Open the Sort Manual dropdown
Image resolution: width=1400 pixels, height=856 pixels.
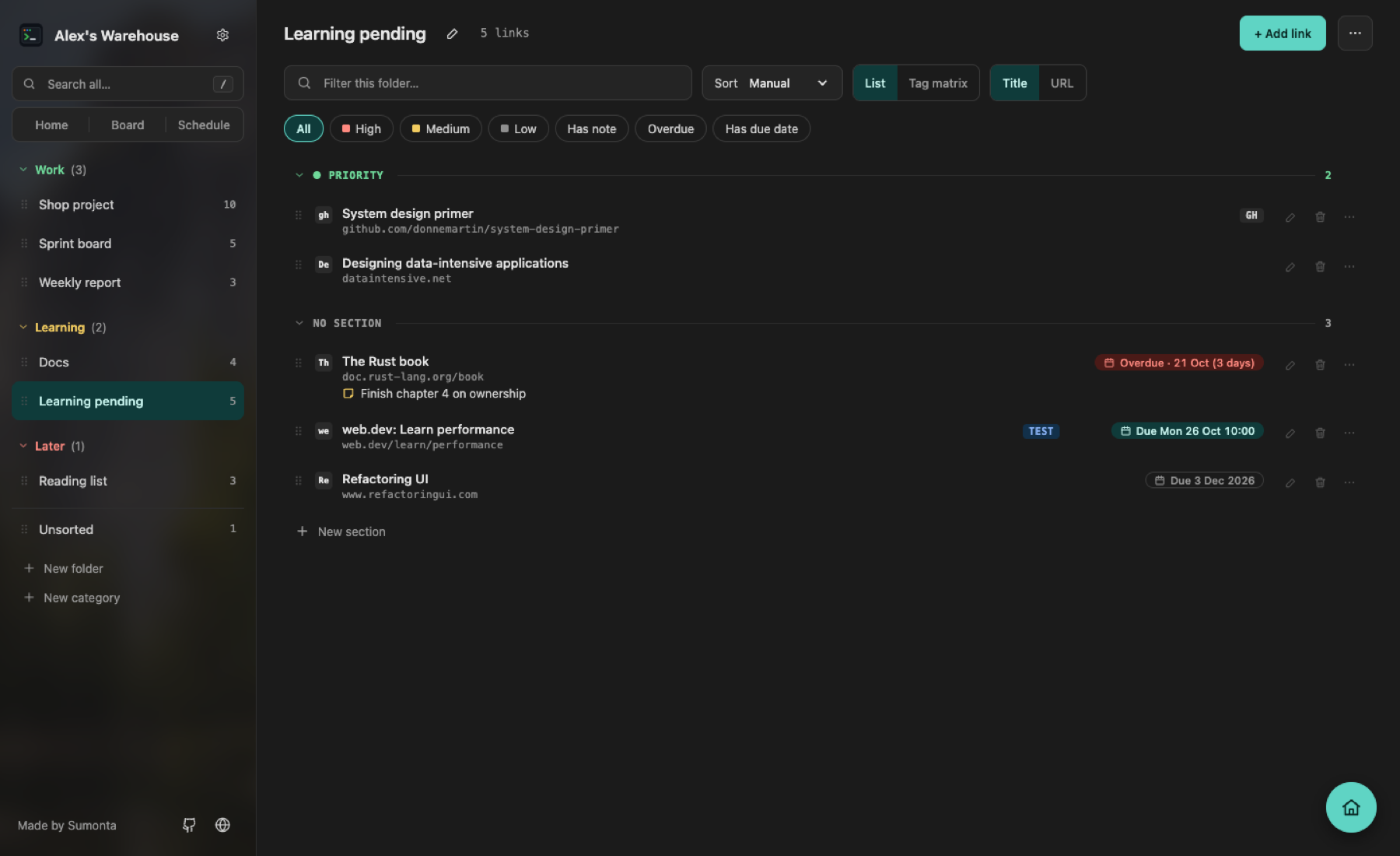pos(772,83)
